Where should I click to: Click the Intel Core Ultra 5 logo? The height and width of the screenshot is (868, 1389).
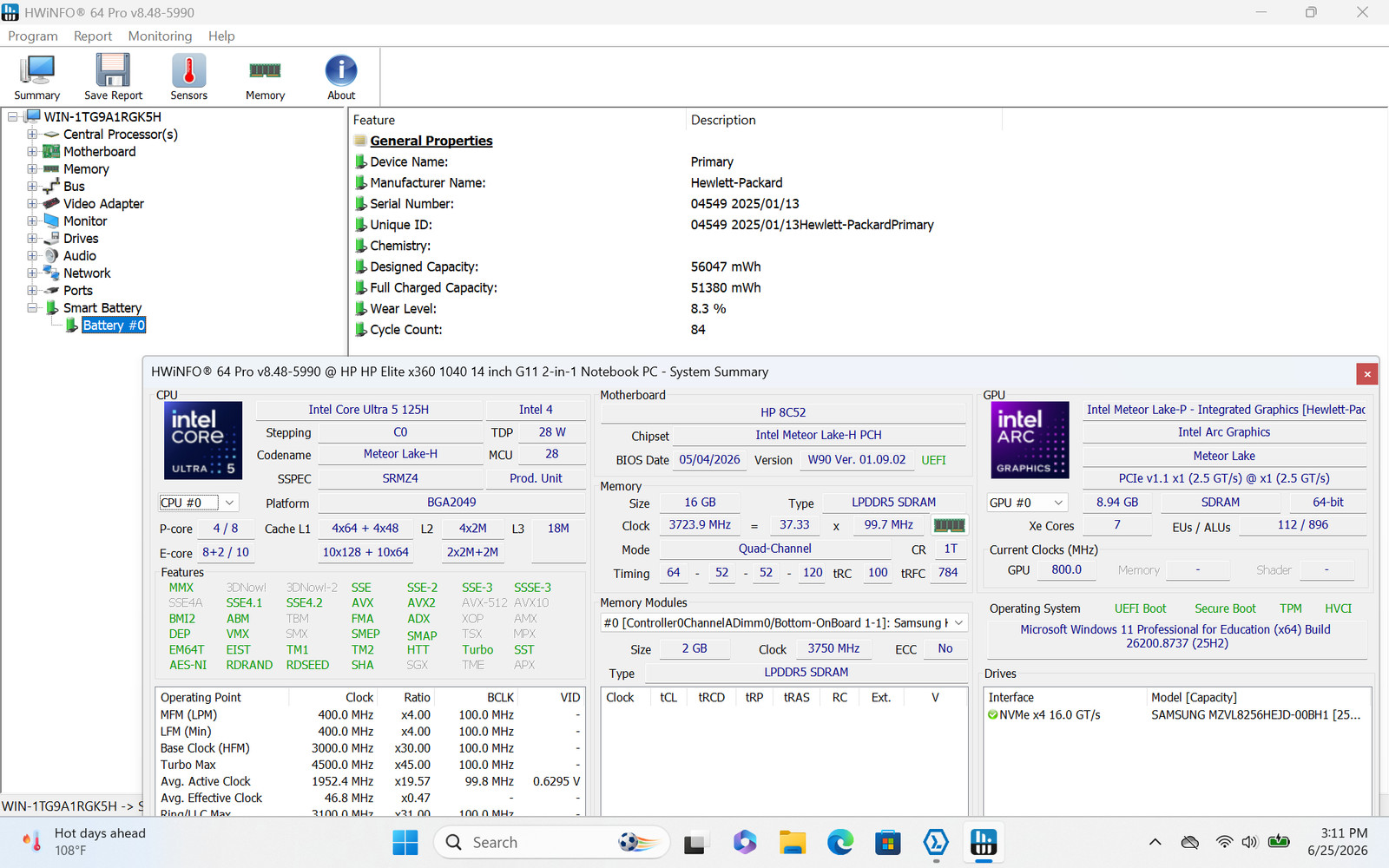(x=203, y=440)
